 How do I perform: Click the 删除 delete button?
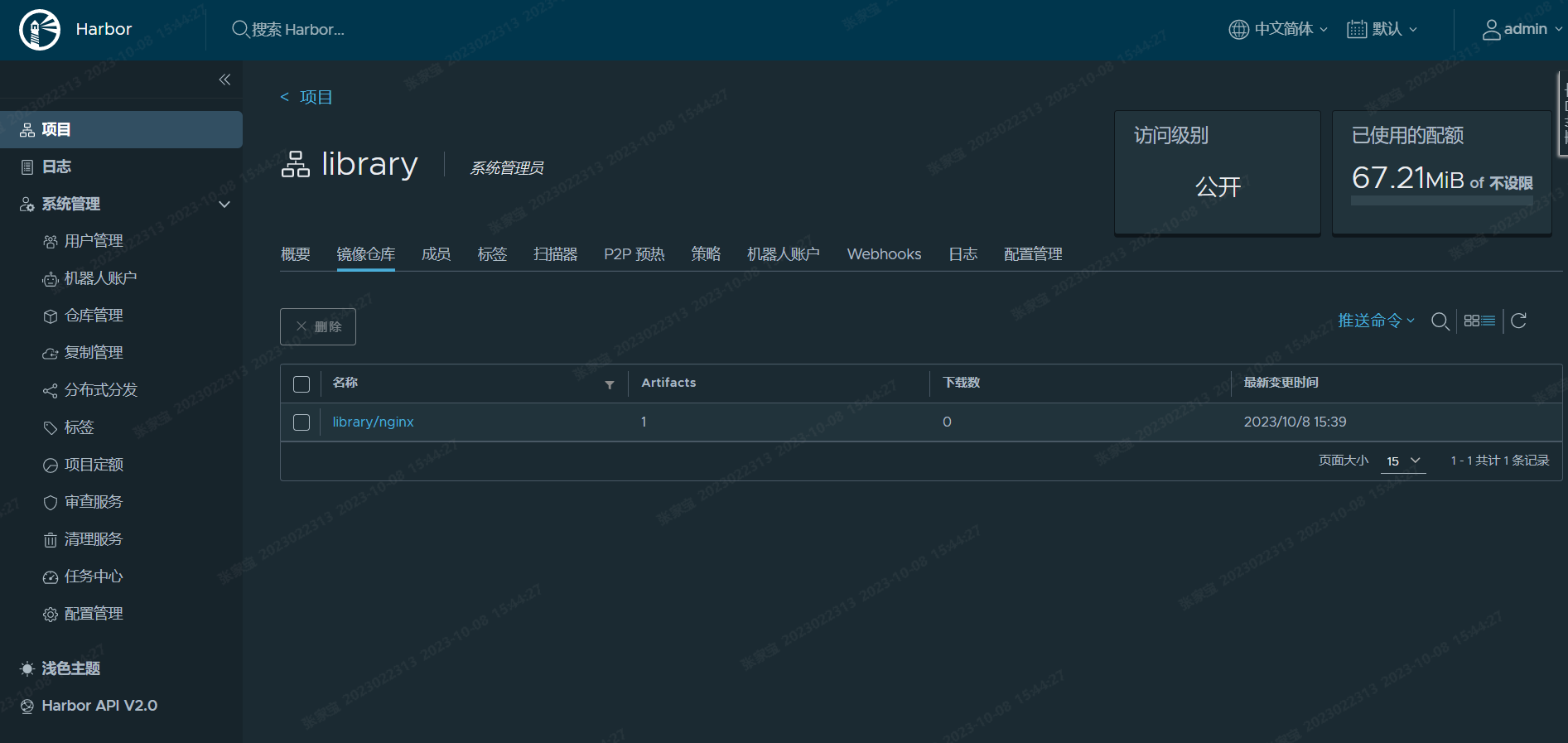(x=318, y=326)
